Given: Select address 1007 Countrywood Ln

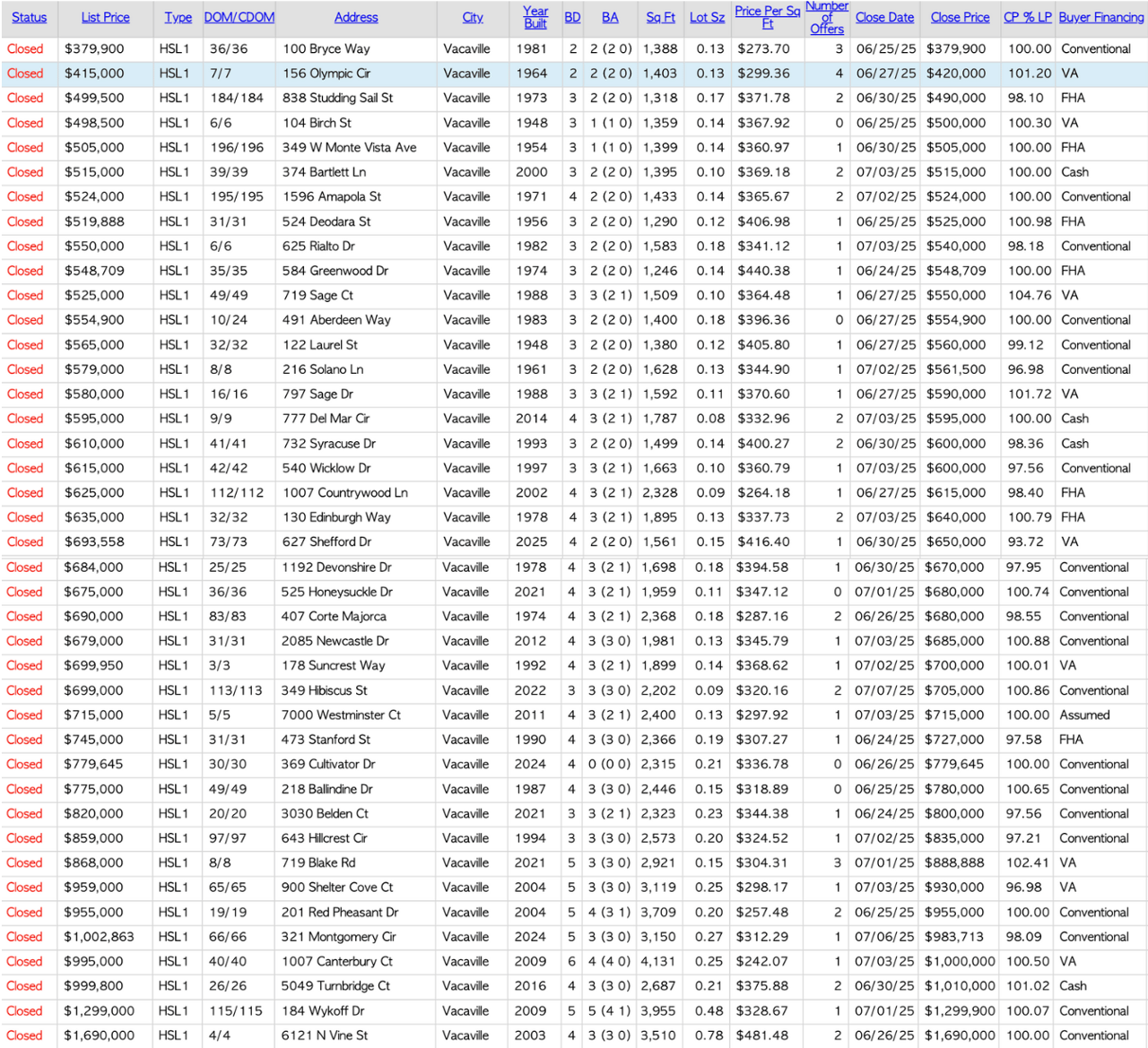Looking at the screenshot, I should point(345,492).
